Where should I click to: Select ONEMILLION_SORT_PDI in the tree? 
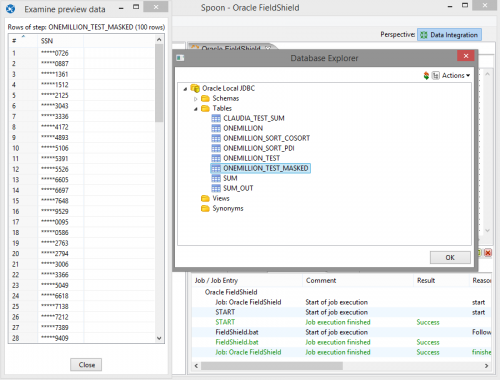point(259,148)
